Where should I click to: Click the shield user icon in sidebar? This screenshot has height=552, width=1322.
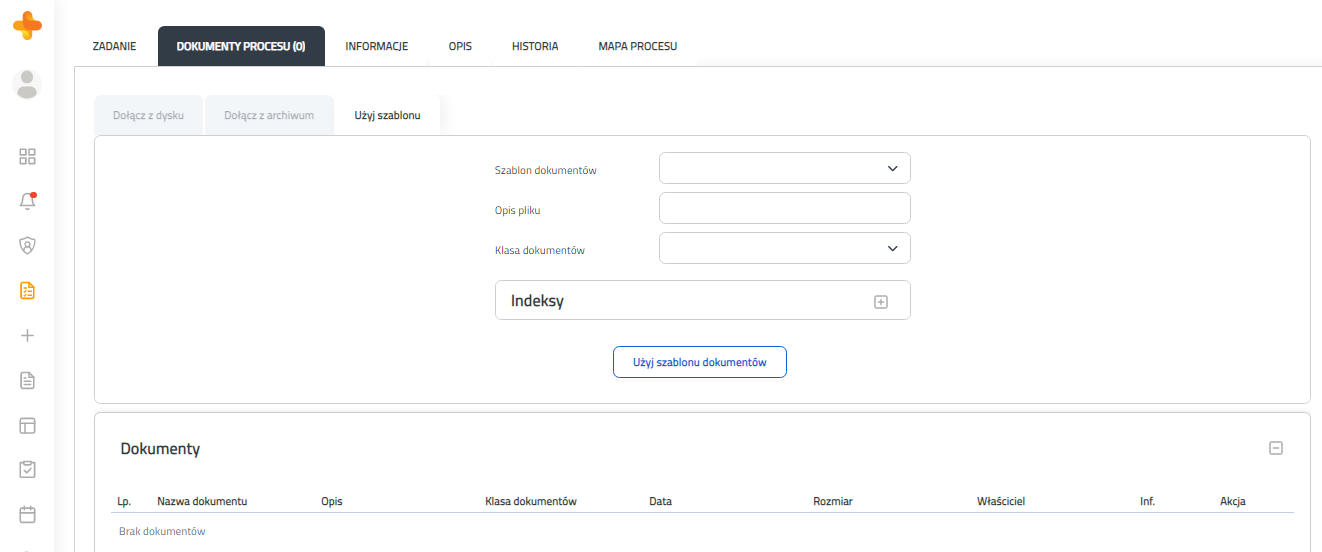click(x=28, y=245)
